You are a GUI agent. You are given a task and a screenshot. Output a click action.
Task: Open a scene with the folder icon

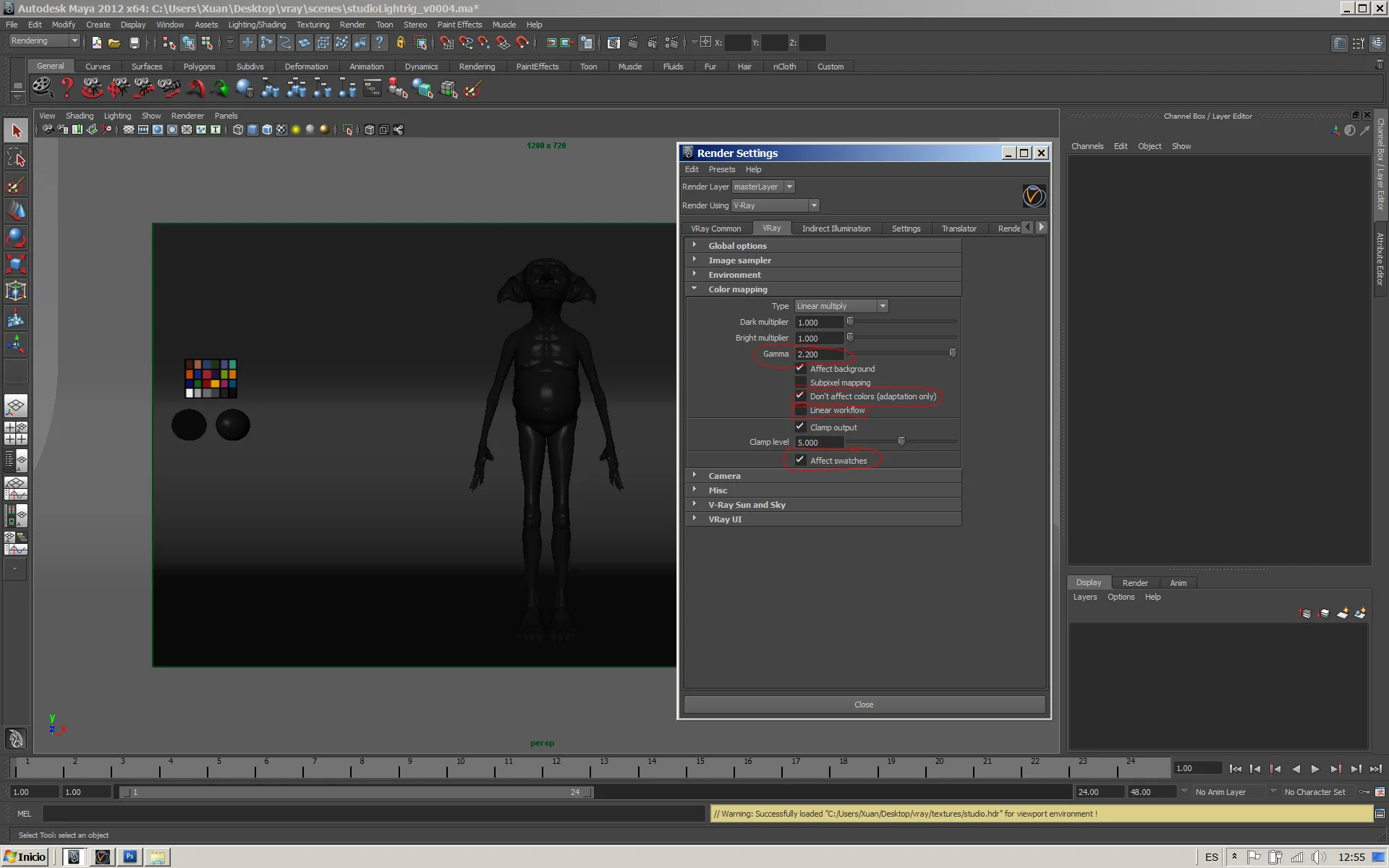[114, 43]
